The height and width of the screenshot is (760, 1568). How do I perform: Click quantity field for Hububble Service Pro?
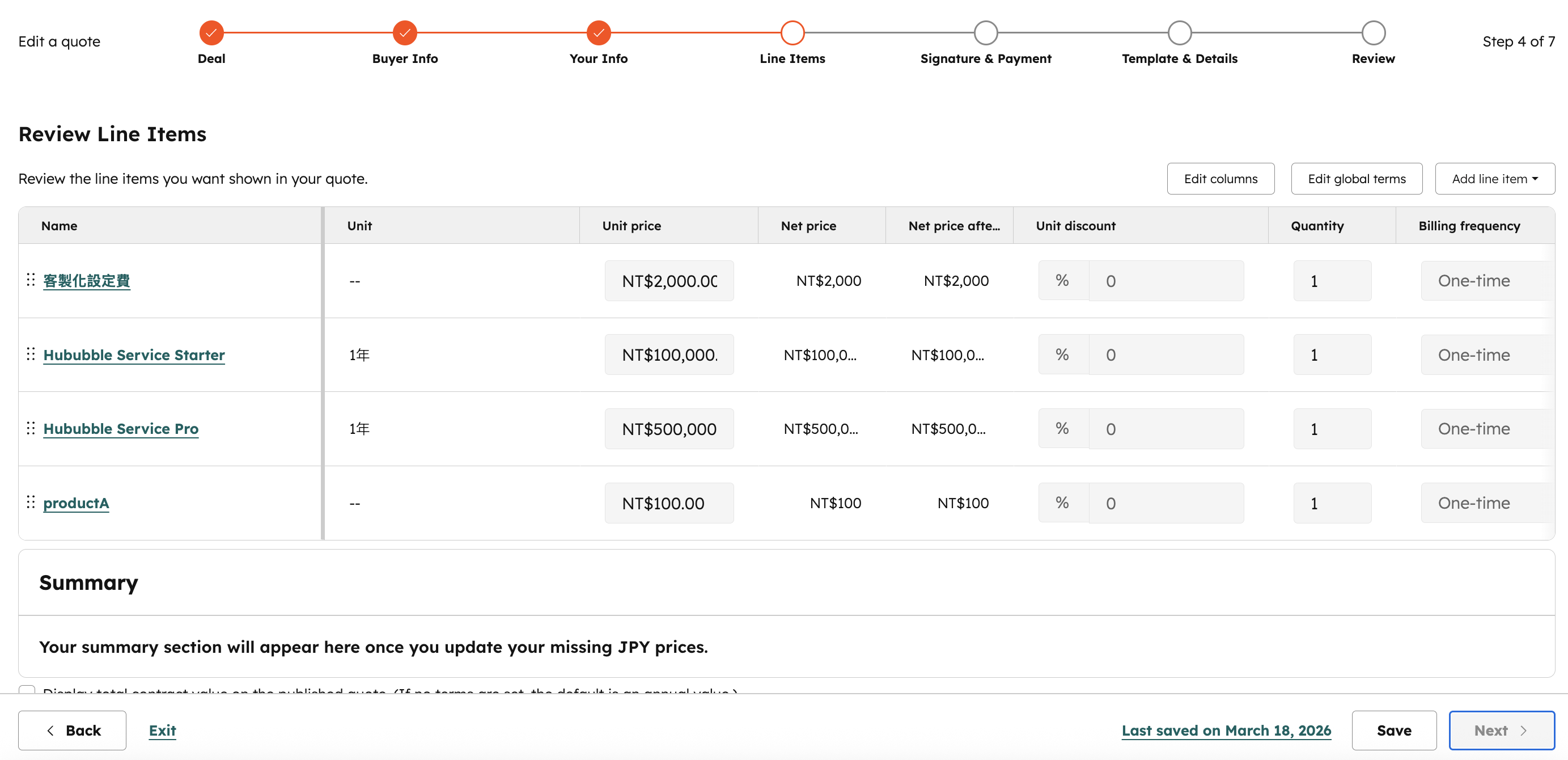[1332, 429]
